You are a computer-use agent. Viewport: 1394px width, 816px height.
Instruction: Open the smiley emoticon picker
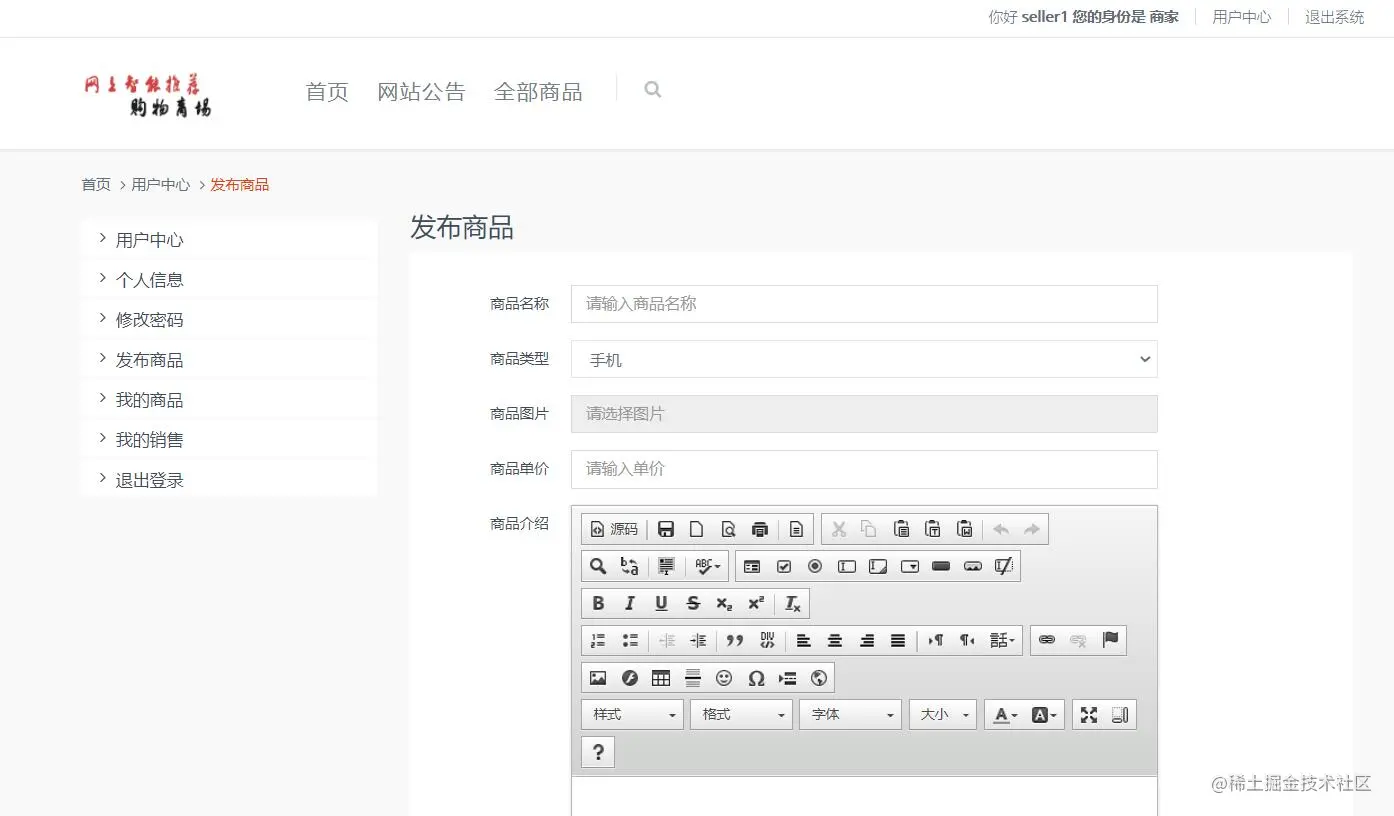coord(724,677)
